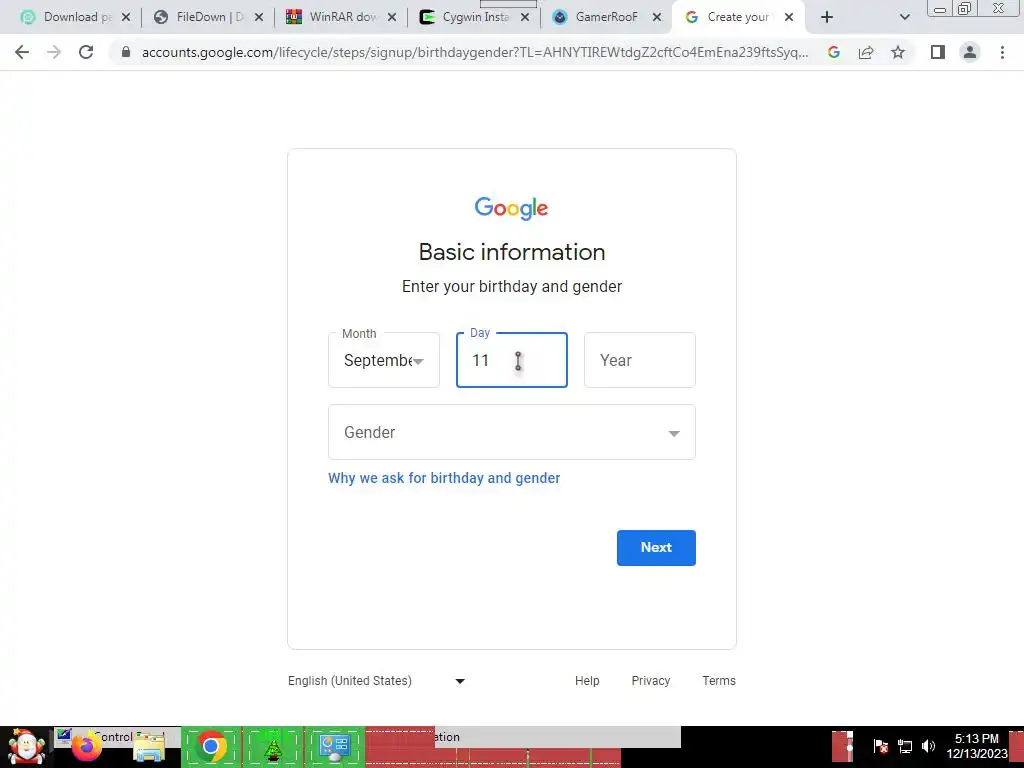
Task: Open the Privacy link
Action: point(650,680)
